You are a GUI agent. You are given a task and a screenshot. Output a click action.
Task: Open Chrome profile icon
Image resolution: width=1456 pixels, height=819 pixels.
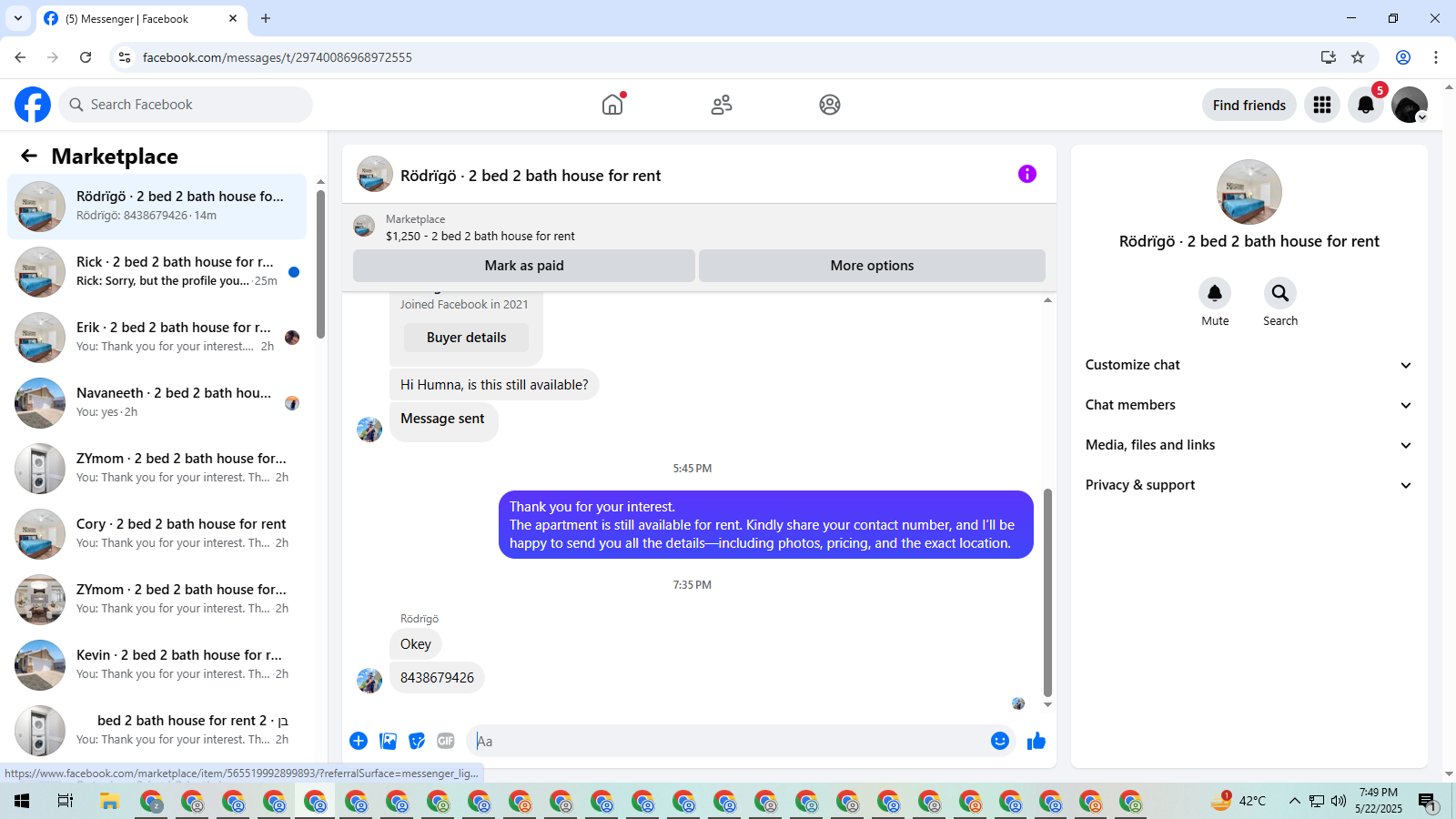point(1403,57)
